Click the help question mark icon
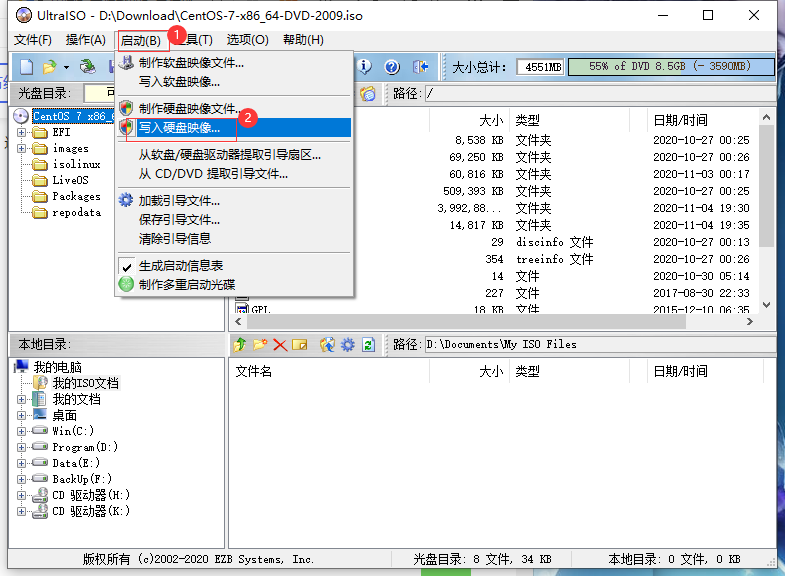Screen dimensions: 785x576 coord(392,67)
